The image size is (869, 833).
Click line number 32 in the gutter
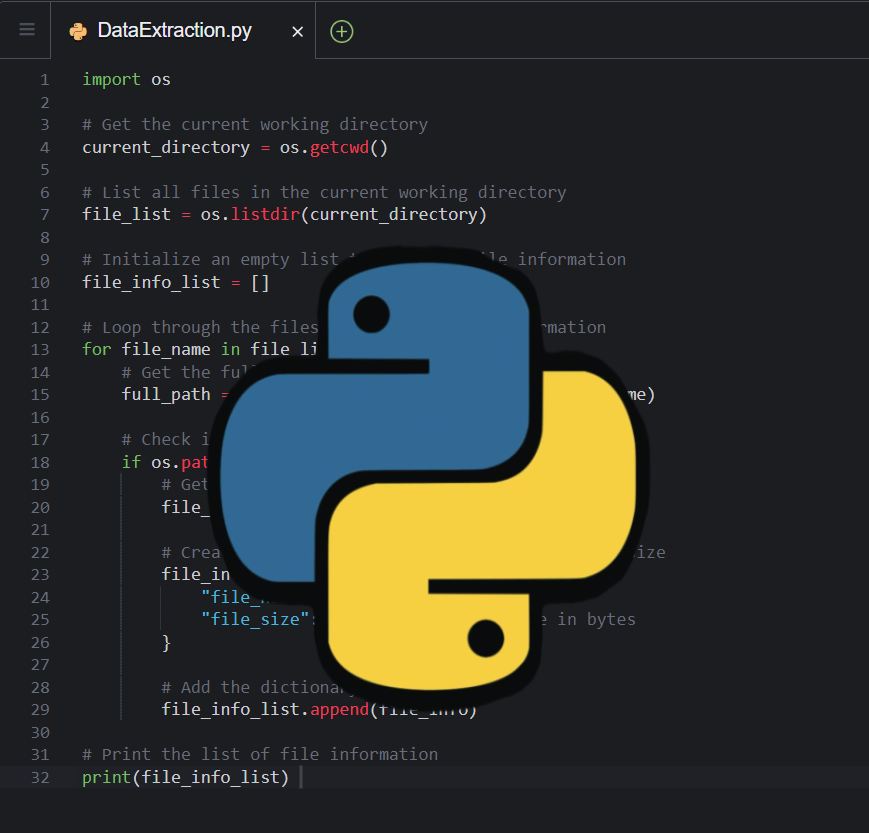(x=40, y=777)
